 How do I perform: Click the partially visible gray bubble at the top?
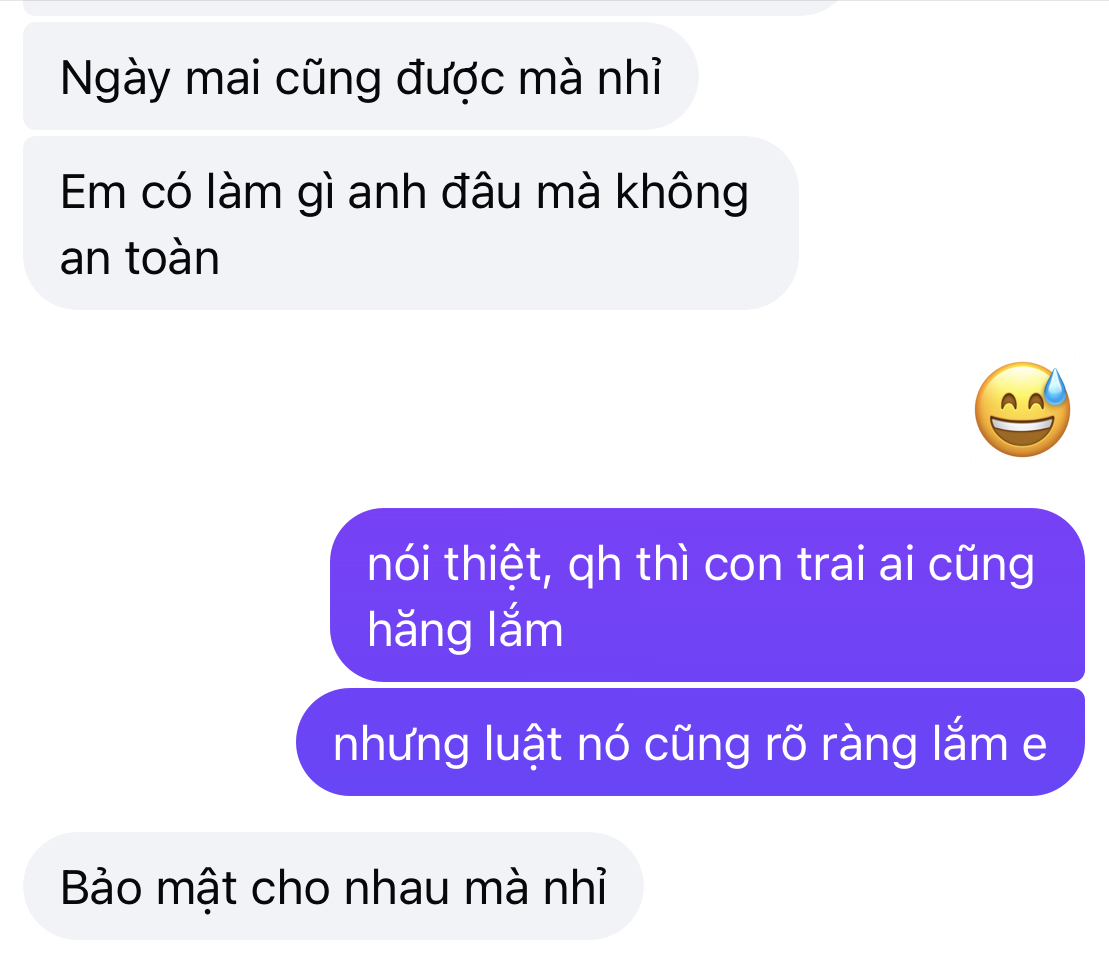[x=431, y=7]
